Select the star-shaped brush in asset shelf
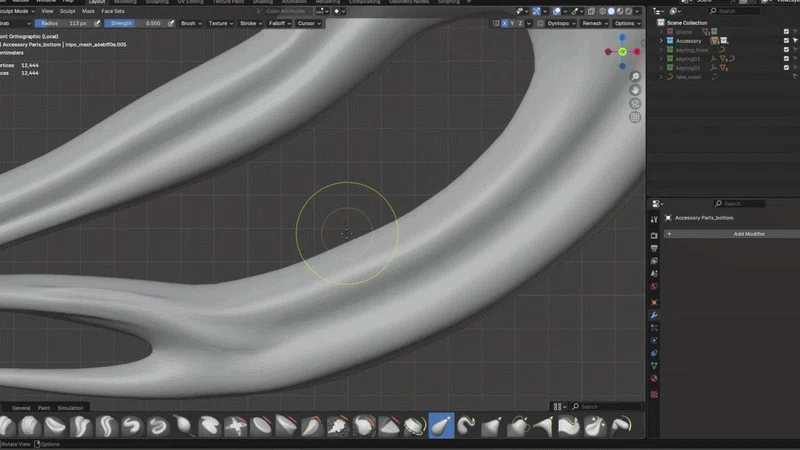The image size is (800, 450). [x=235, y=426]
